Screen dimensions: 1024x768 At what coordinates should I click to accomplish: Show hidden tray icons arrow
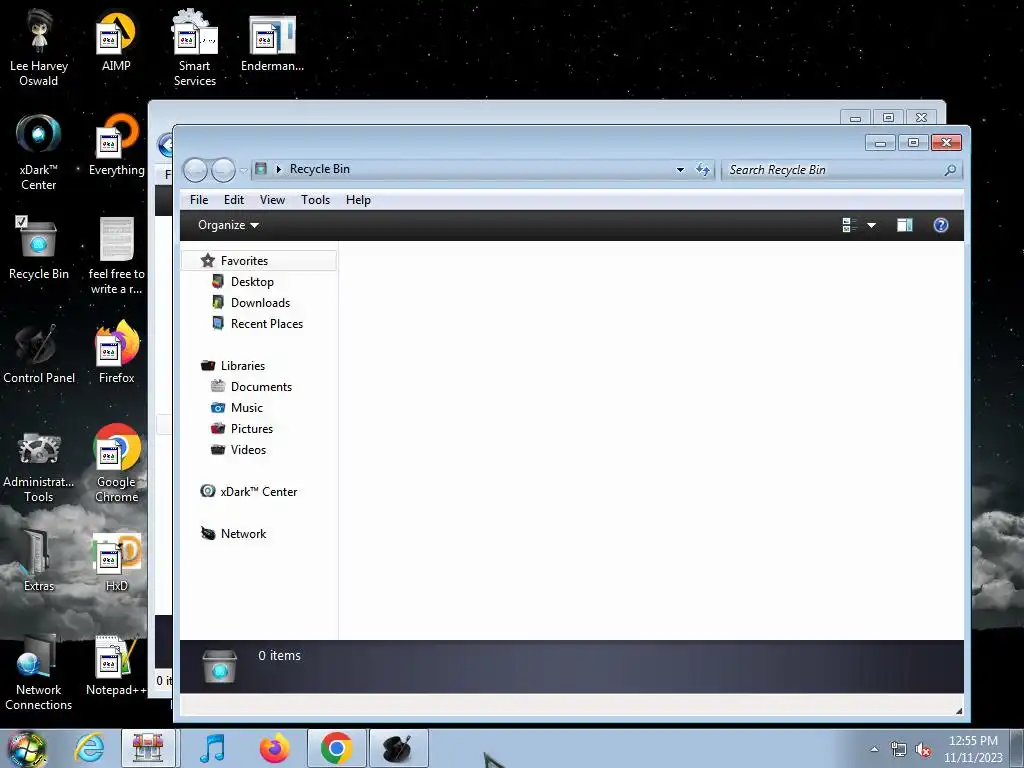pyautogui.click(x=874, y=750)
